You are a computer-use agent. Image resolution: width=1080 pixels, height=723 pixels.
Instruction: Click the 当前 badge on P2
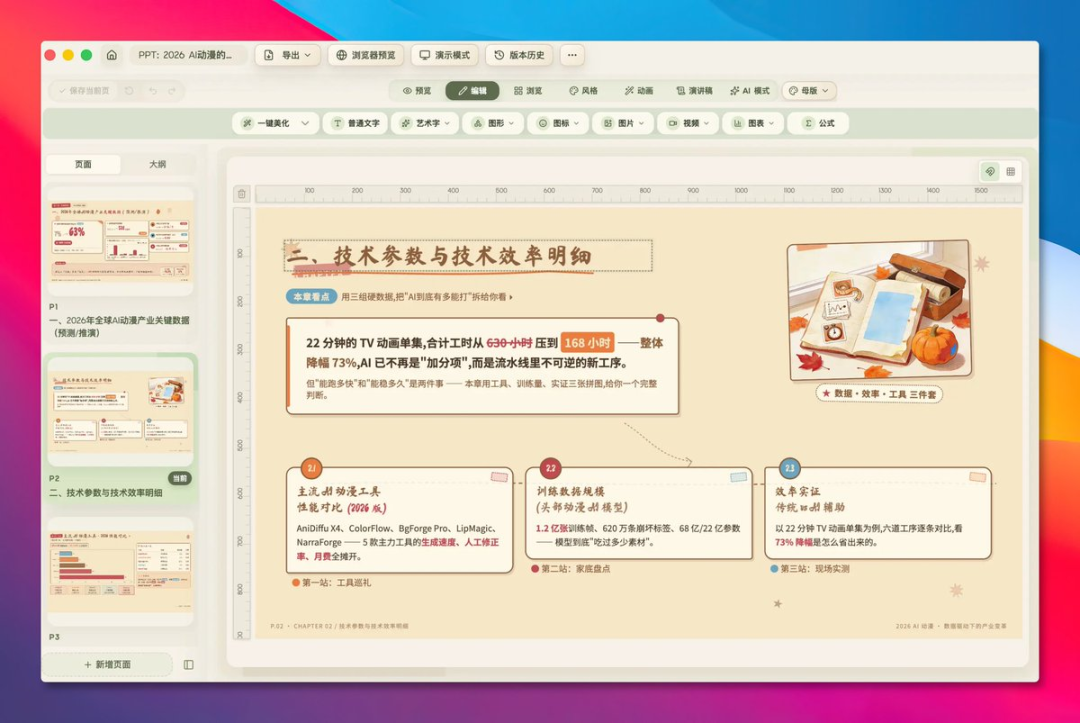(179, 478)
